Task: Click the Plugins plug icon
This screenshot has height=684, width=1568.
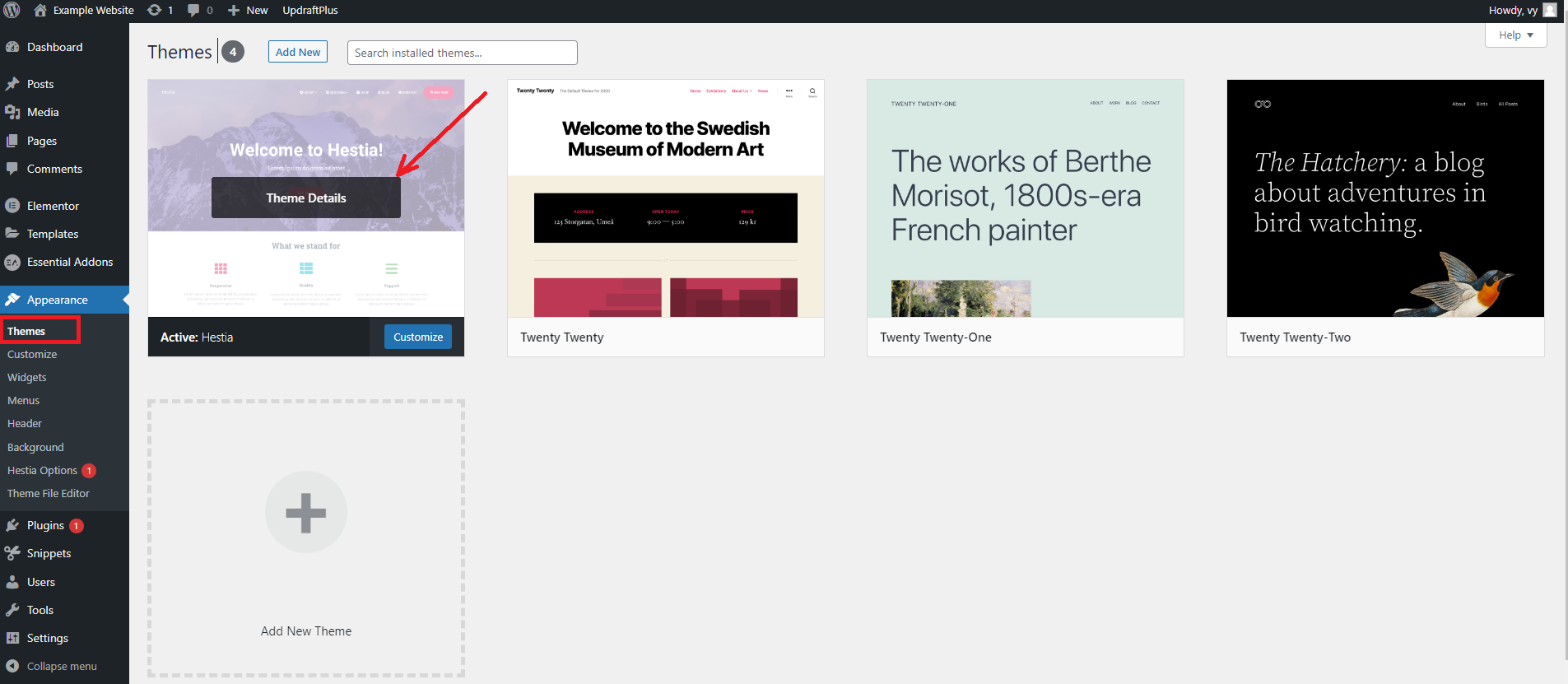Action: pos(12,525)
